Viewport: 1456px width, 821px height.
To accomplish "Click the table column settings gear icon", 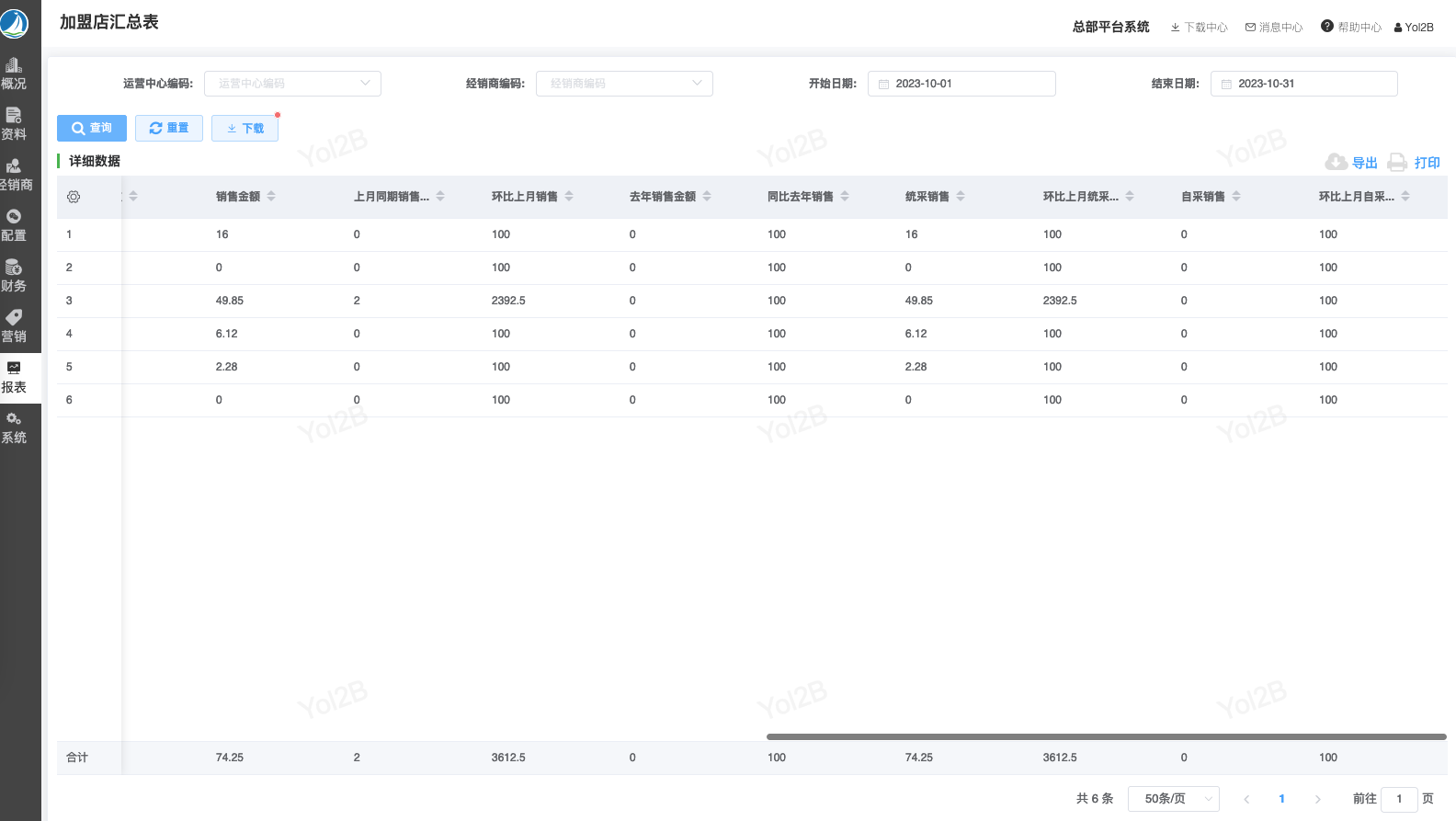I will point(74,197).
